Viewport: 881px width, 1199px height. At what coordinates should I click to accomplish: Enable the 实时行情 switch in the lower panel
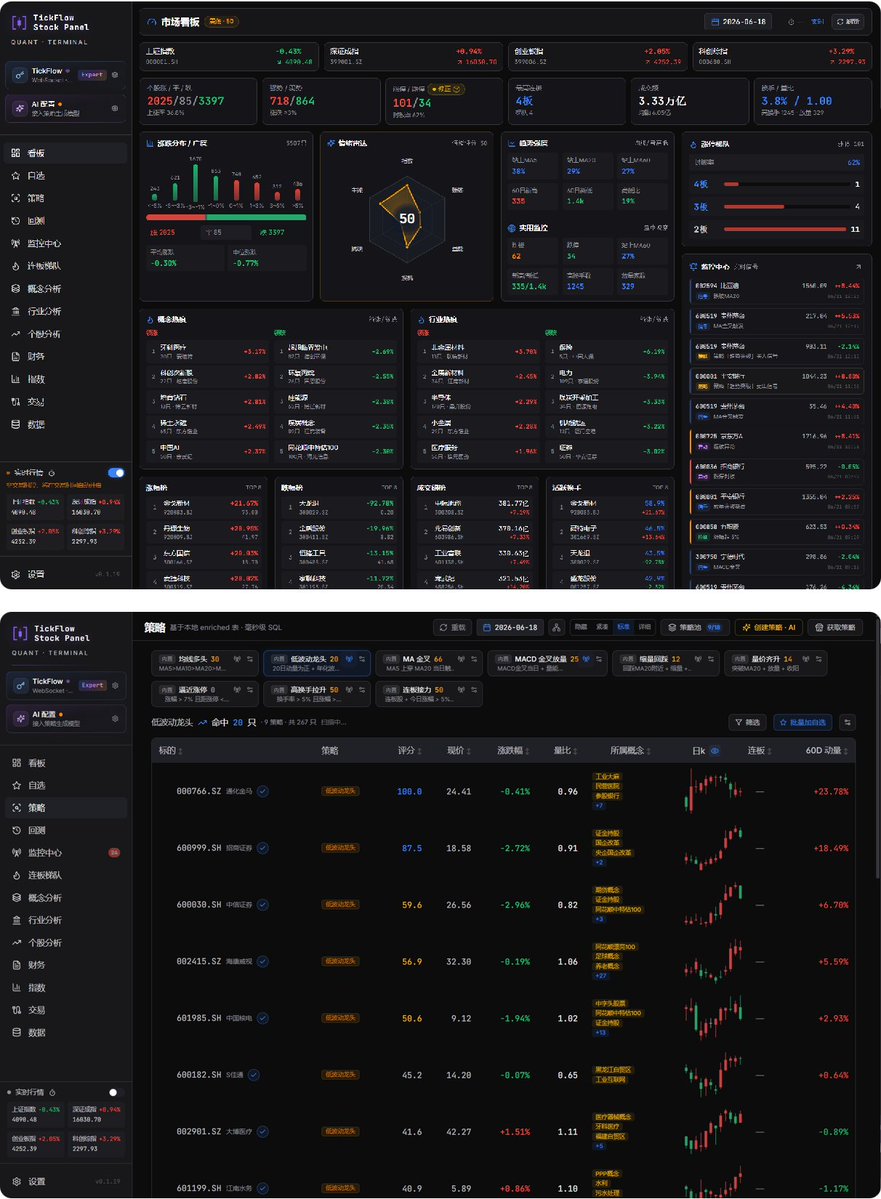point(115,1092)
